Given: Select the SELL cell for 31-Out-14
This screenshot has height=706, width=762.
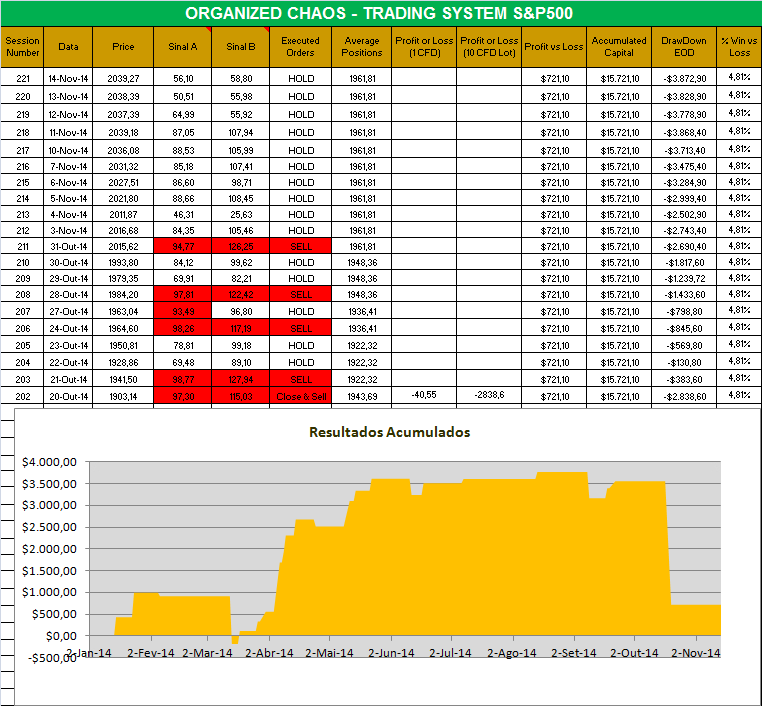Looking at the screenshot, I should pos(300,246).
